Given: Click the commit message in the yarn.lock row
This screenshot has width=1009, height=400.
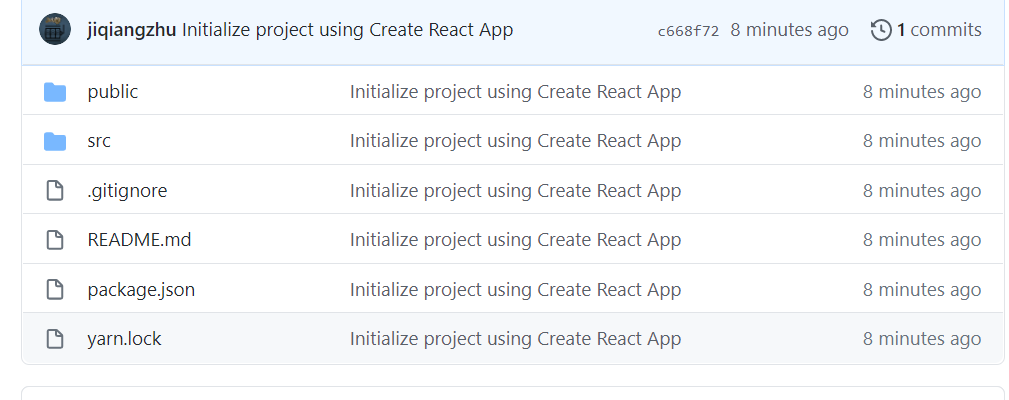Looking at the screenshot, I should [x=515, y=339].
